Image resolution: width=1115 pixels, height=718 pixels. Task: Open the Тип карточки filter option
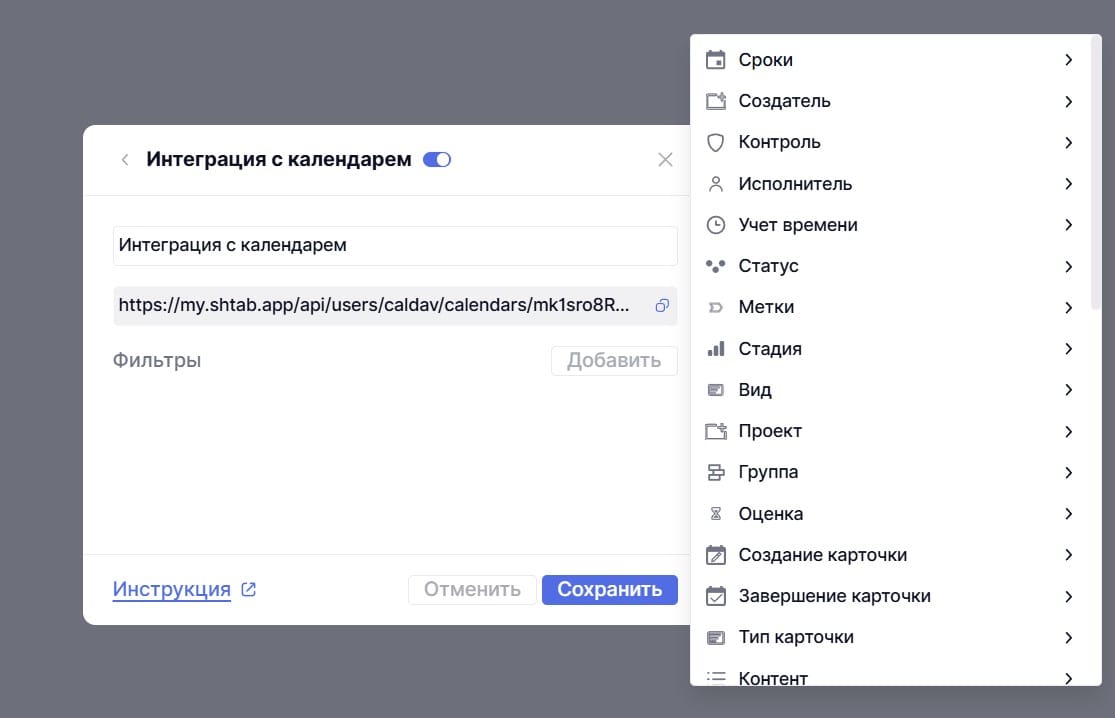(x=796, y=637)
